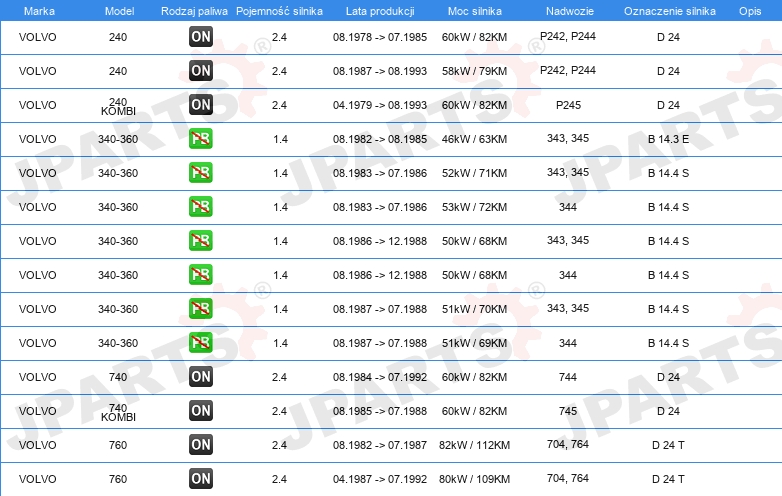Click the B 14.4 S code in the 52kW / 71KM row
The width and height of the screenshot is (782, 496).
pyautogui.click(x=668, y=173)
